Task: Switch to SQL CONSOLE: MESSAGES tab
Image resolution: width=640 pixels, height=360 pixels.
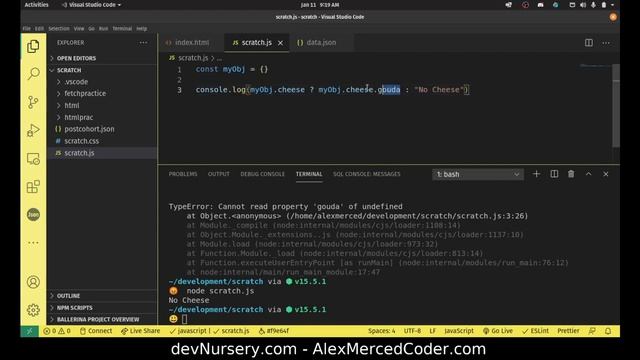Action: (x=367, y=174)
